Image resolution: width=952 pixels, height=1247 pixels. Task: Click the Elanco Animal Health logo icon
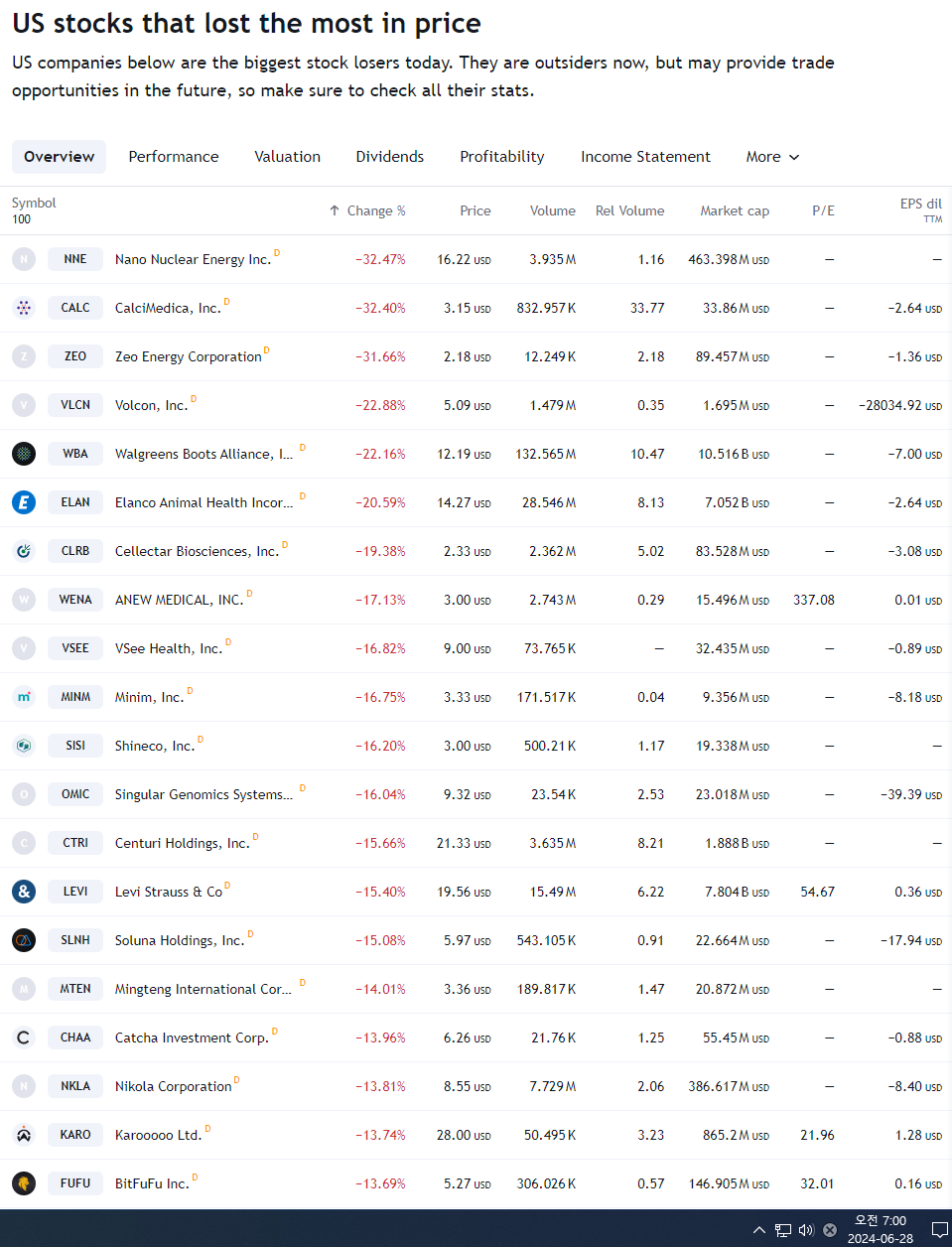click(24, 502)
